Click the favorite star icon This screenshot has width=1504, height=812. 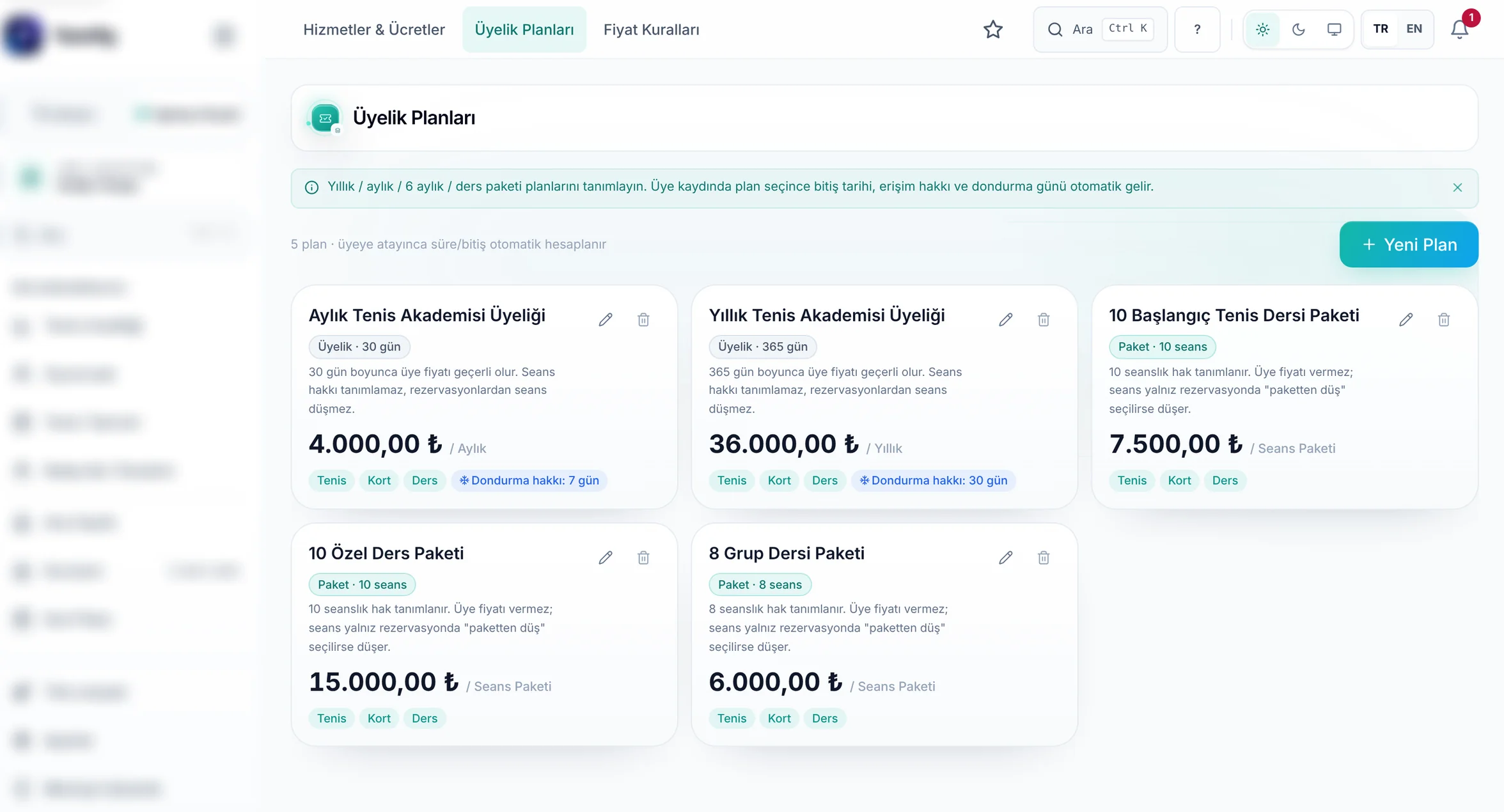993,29
